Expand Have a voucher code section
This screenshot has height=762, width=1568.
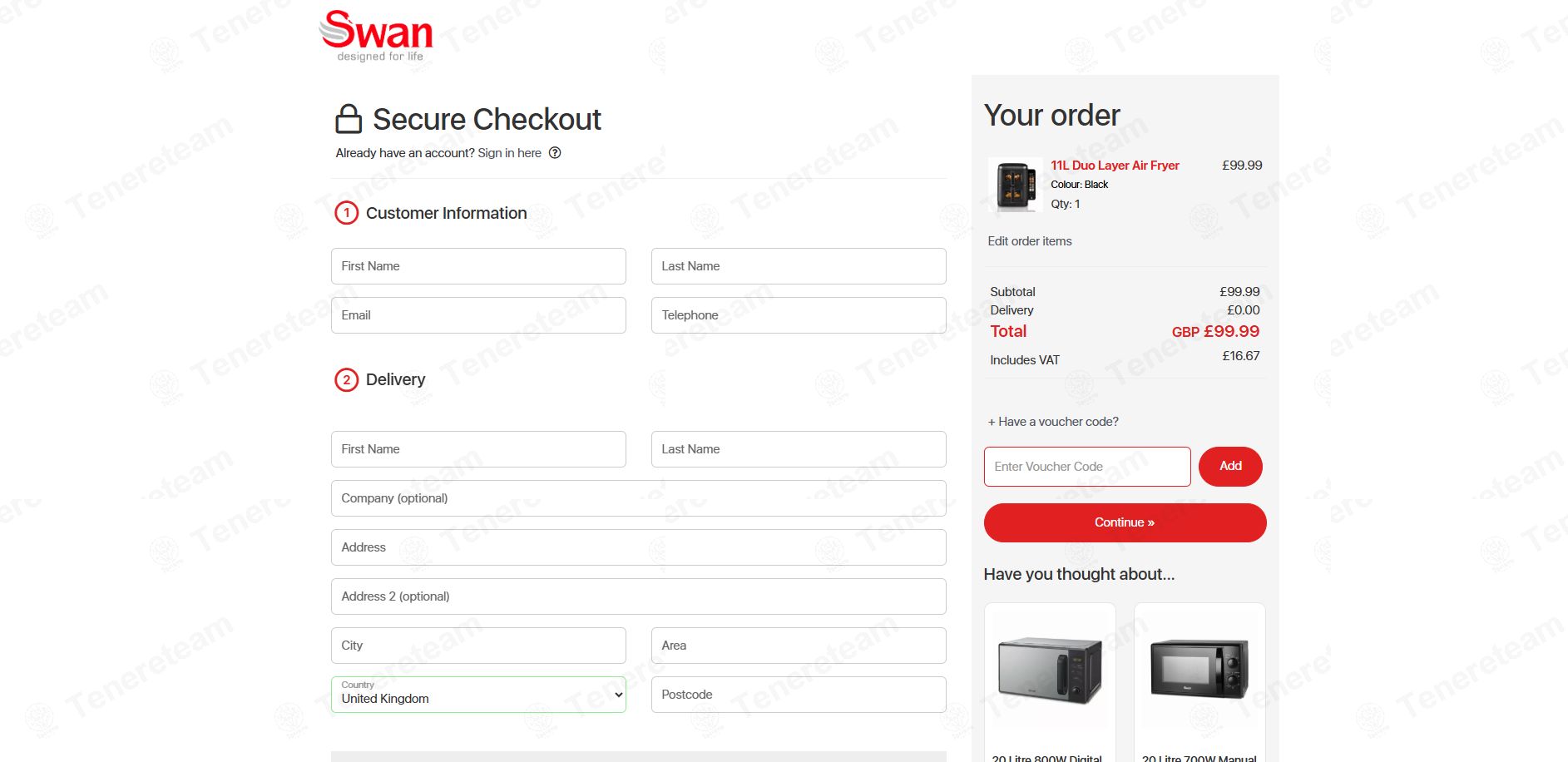click(x=1053, y=422)
